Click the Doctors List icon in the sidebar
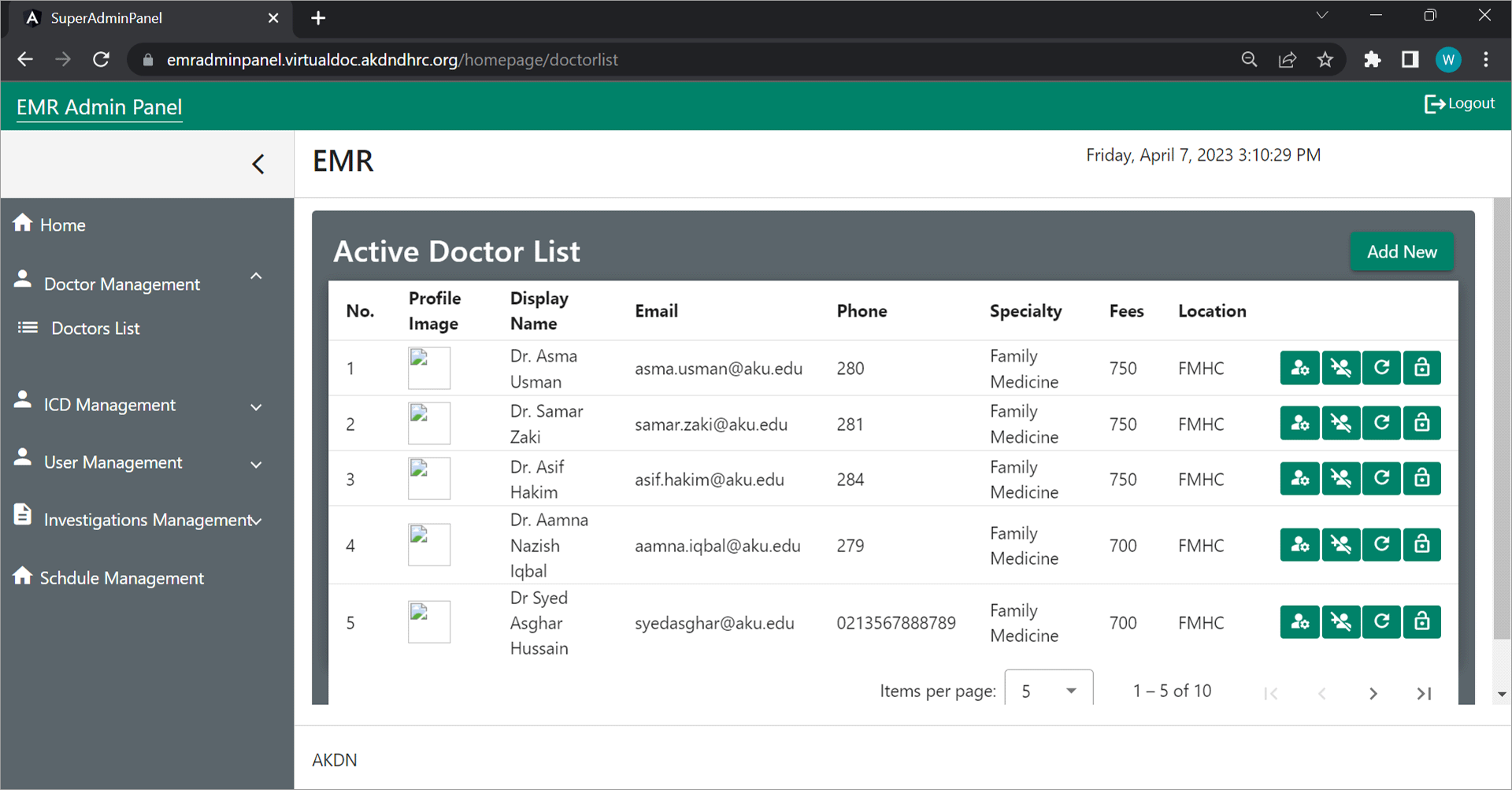Viewport: 1512px width, 790px height. [x=28, y=328]
